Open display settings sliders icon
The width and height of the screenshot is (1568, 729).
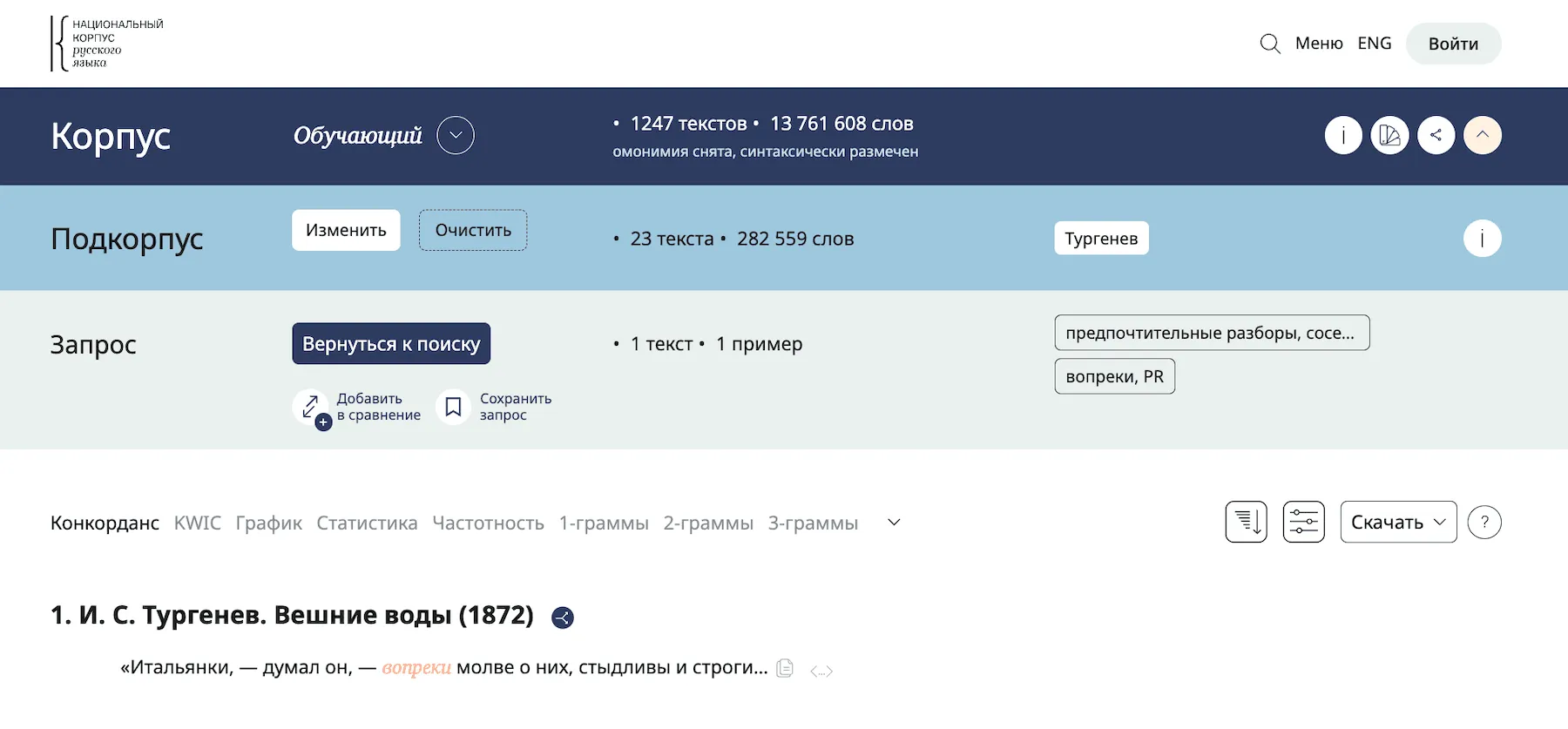[x=1303, y=522]
